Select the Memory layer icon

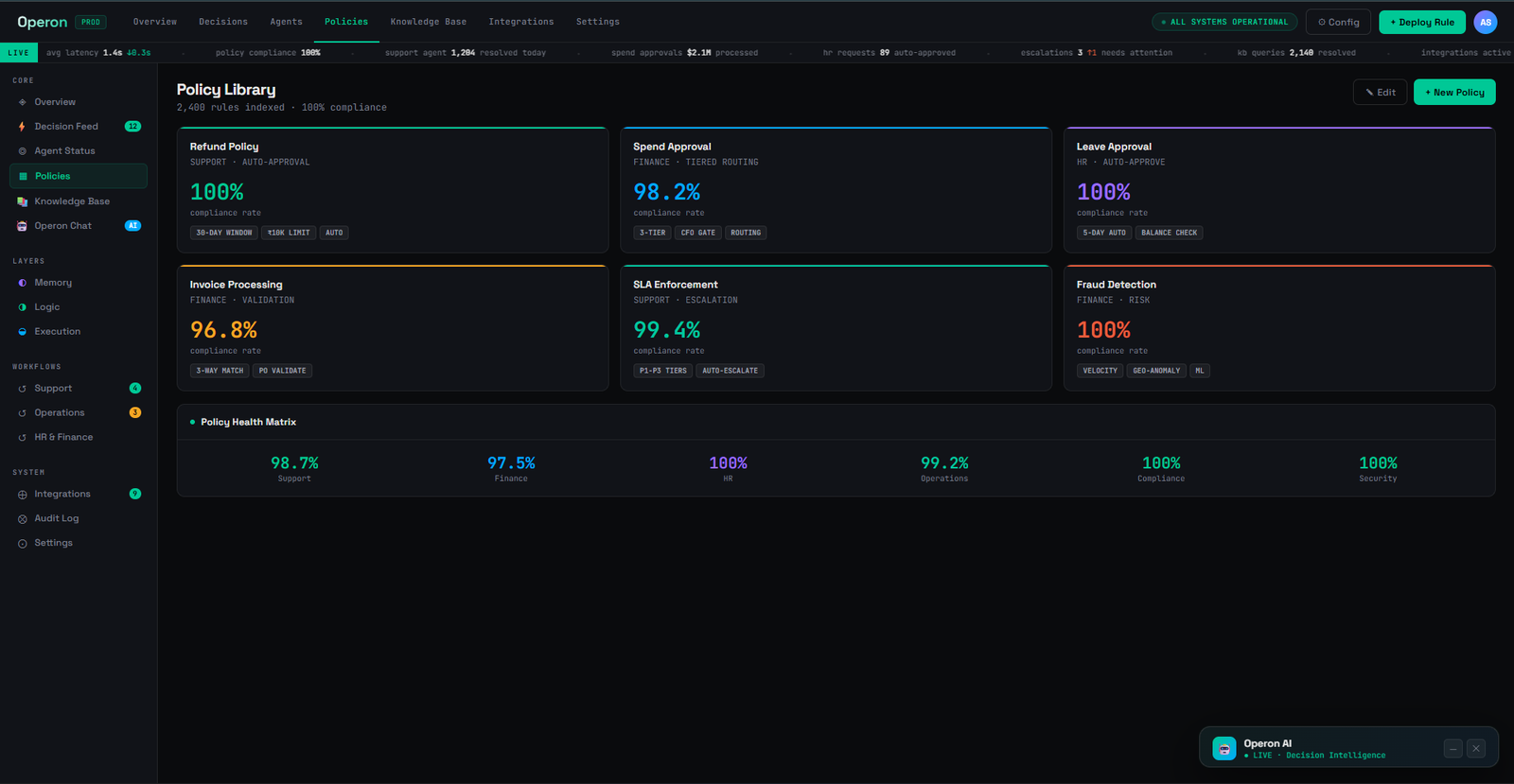coord(22,283)
